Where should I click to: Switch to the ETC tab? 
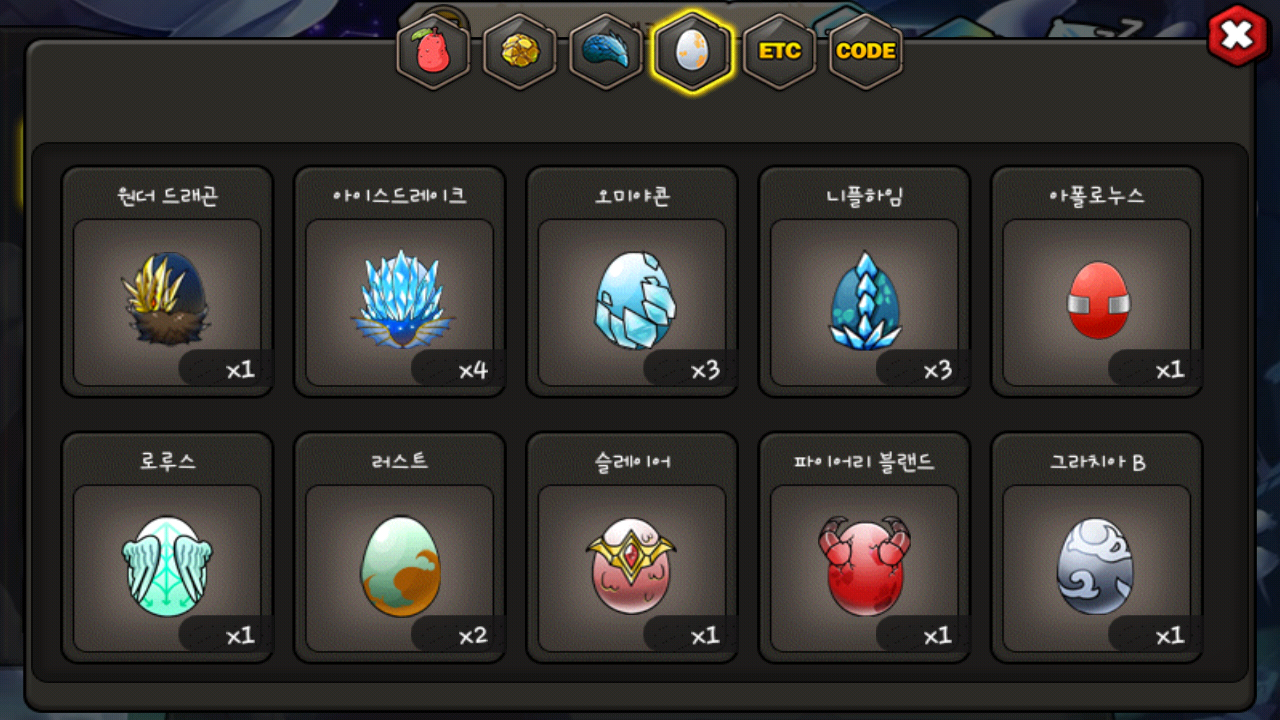click(x=779, y=51)
